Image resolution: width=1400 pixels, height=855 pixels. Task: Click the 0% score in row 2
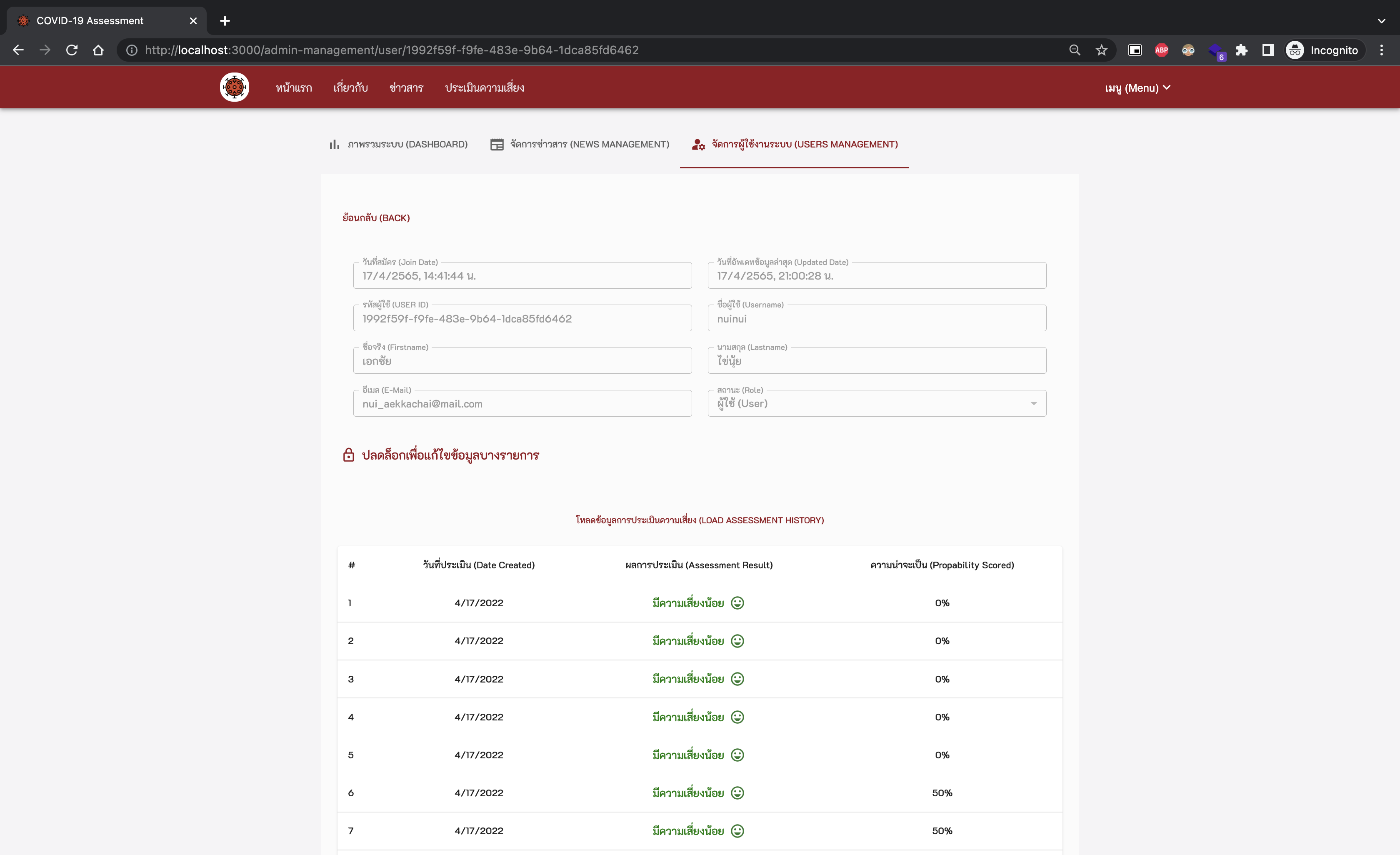coord(942,641)
